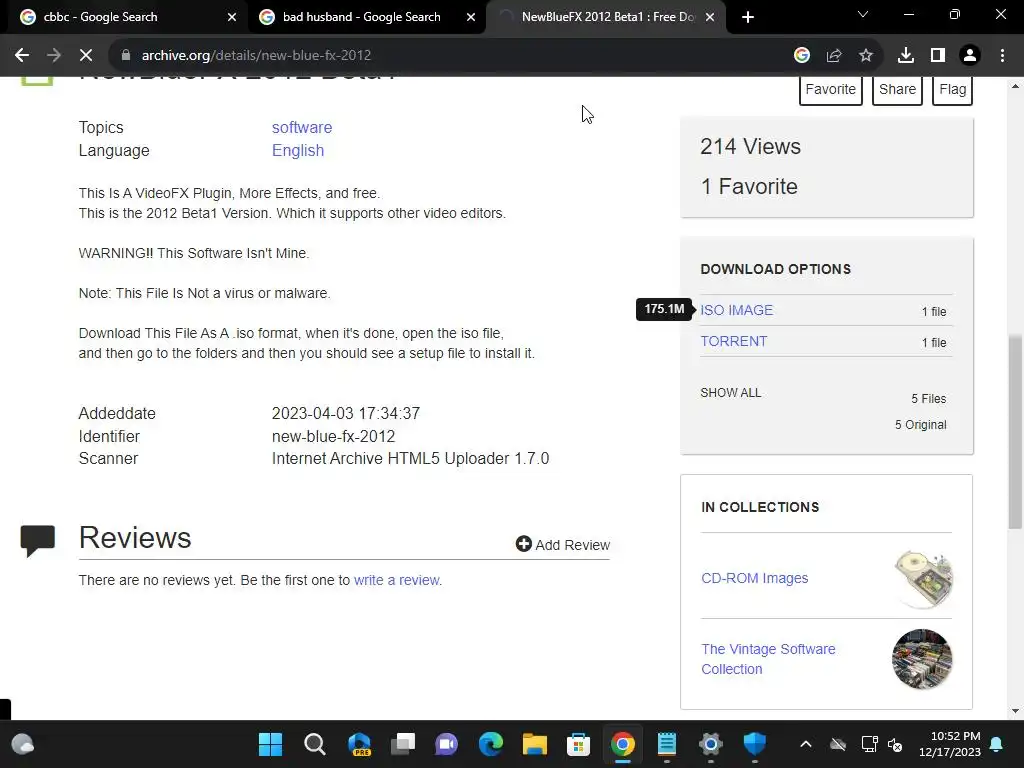Stop loading the page

pyautogui.click(x=86, y=56)
